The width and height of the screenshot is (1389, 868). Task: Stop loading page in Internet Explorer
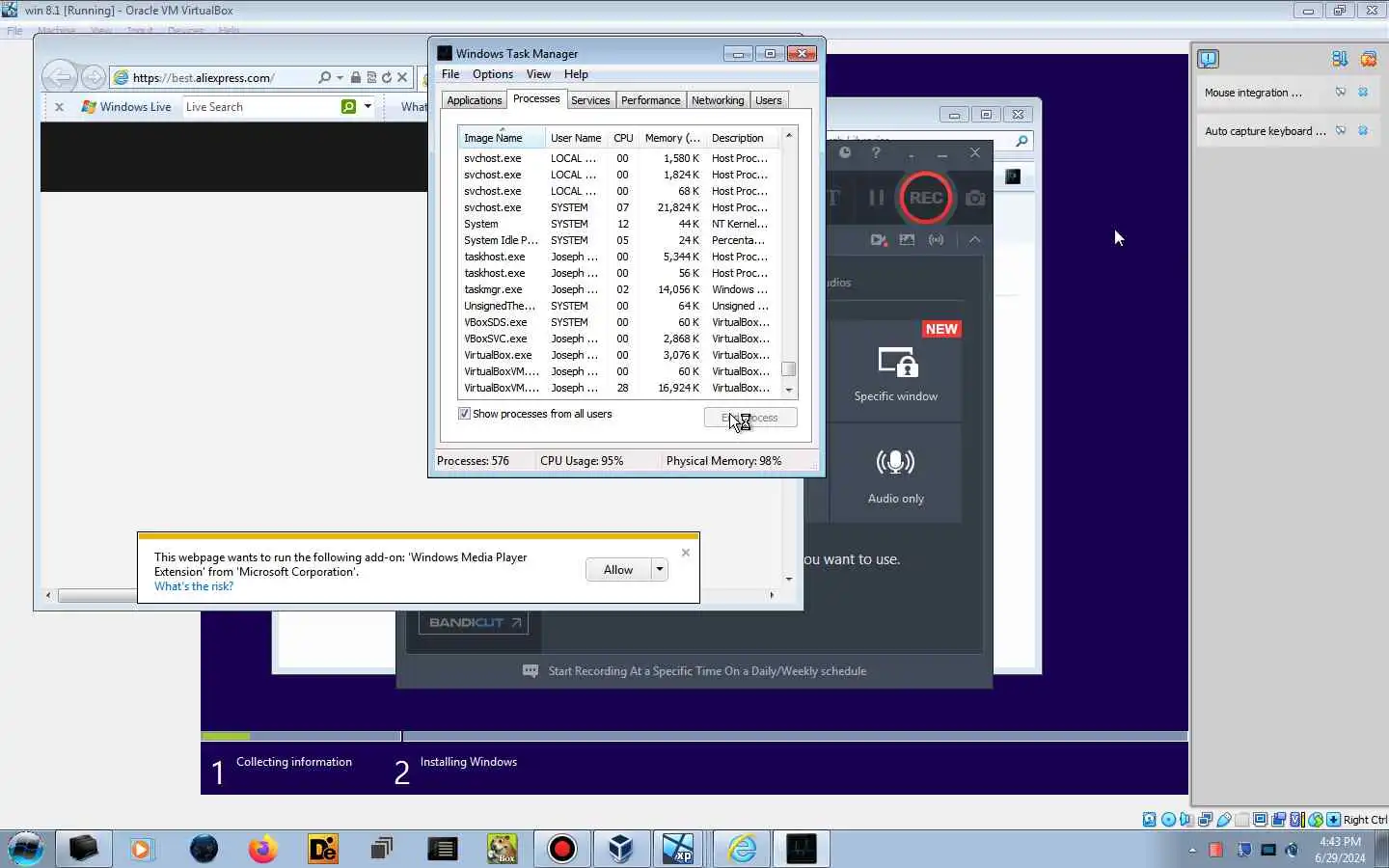[403, 78]
